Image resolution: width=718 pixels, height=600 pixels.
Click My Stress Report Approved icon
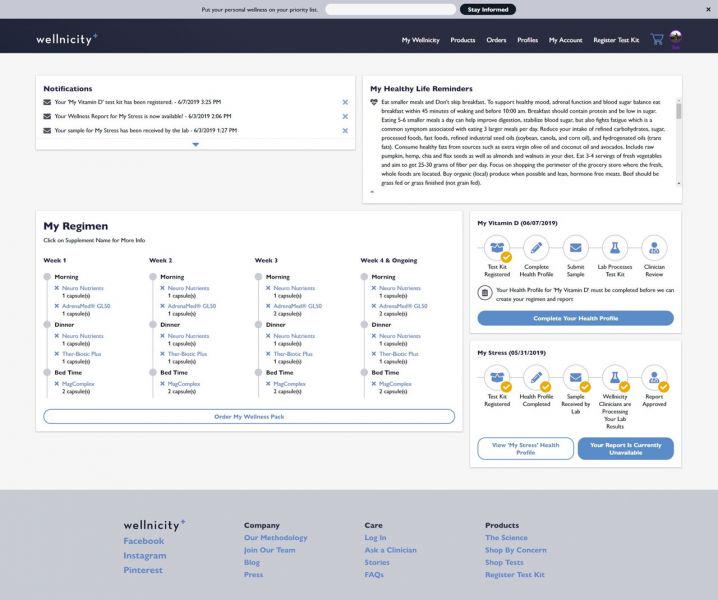[654, 377]
